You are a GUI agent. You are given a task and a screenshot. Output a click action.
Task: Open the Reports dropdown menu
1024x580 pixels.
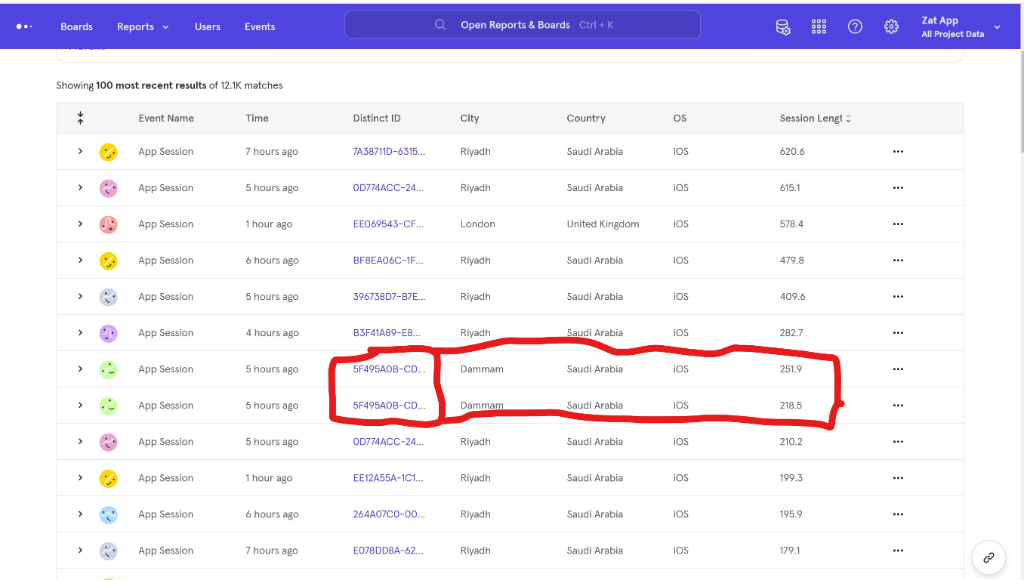pos(142,27)
